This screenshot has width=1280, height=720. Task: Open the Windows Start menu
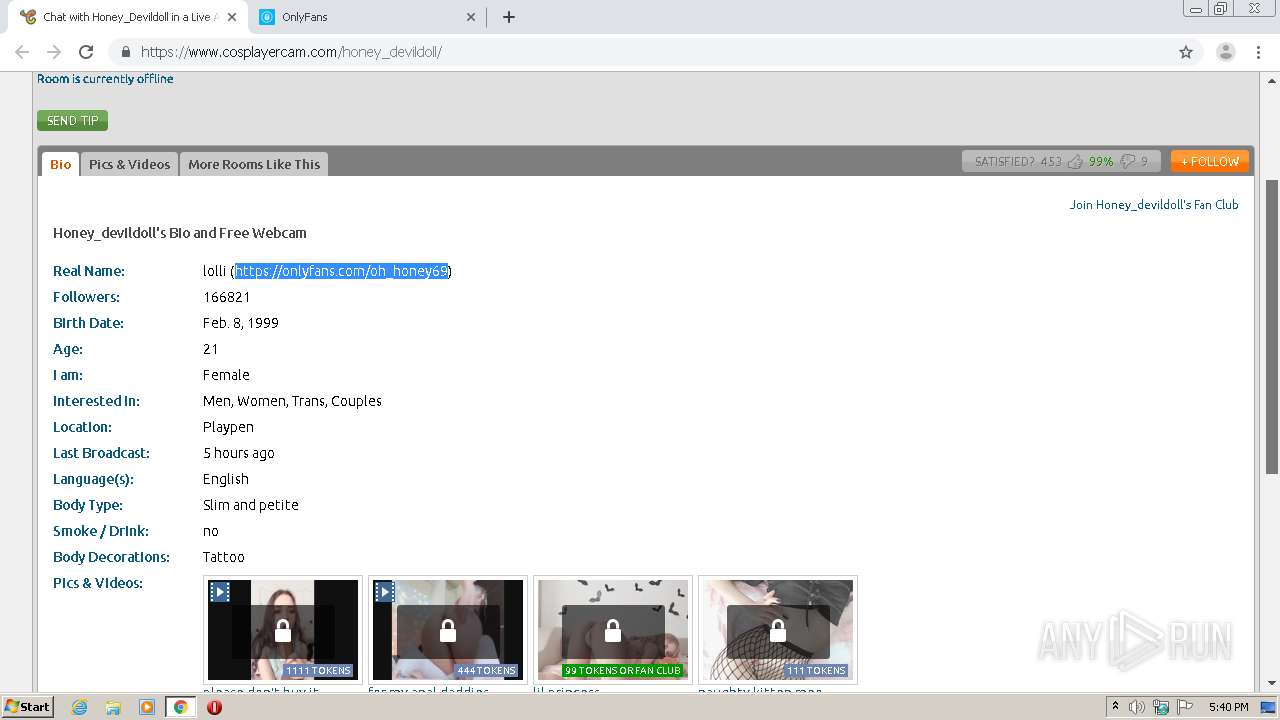click(28, 706)
